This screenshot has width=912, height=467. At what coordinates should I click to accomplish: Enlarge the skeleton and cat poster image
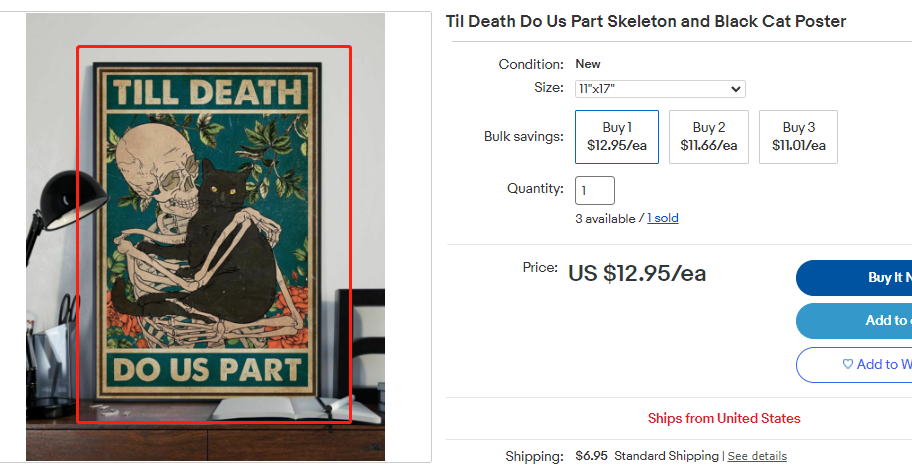click(x=214, y=235)
